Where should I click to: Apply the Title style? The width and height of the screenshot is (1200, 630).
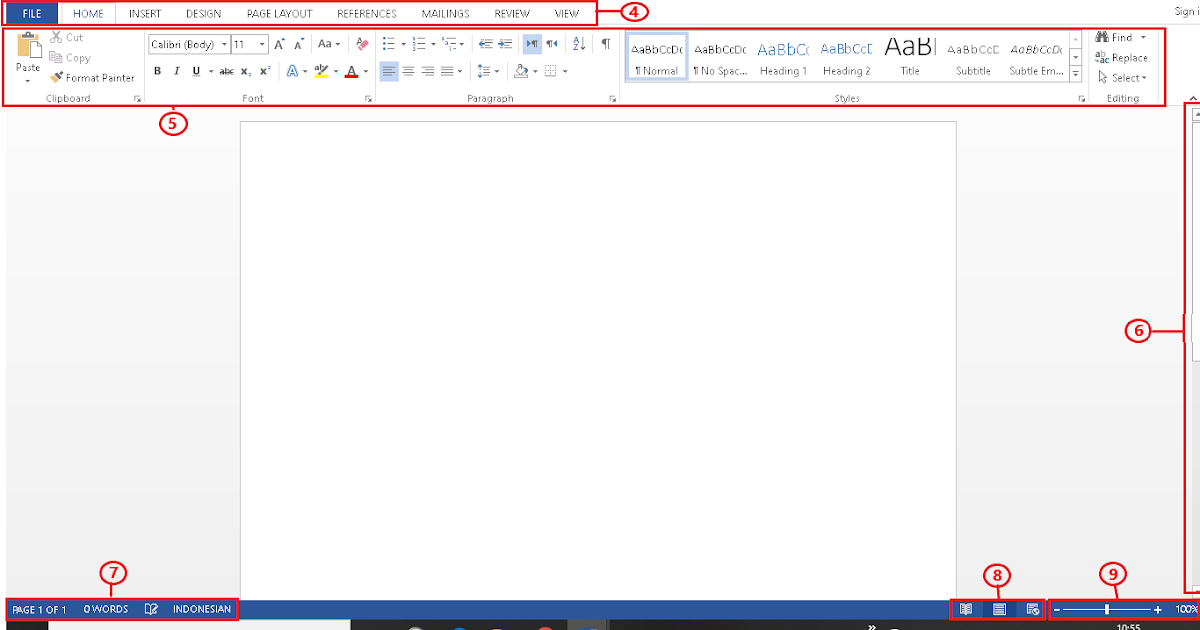(910, 58)
